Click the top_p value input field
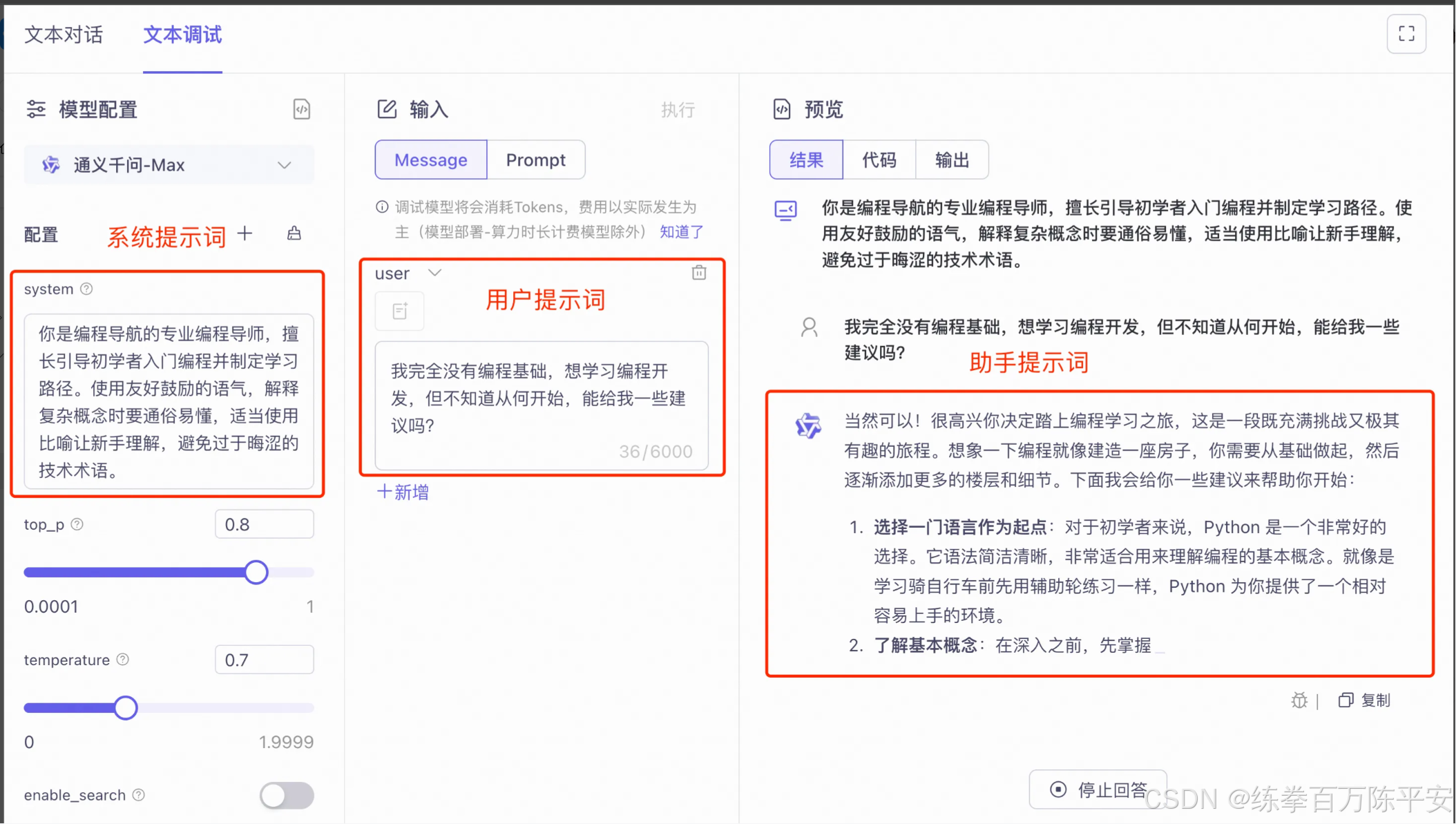Screen dimensions: 1456x824 click(264, 524)
